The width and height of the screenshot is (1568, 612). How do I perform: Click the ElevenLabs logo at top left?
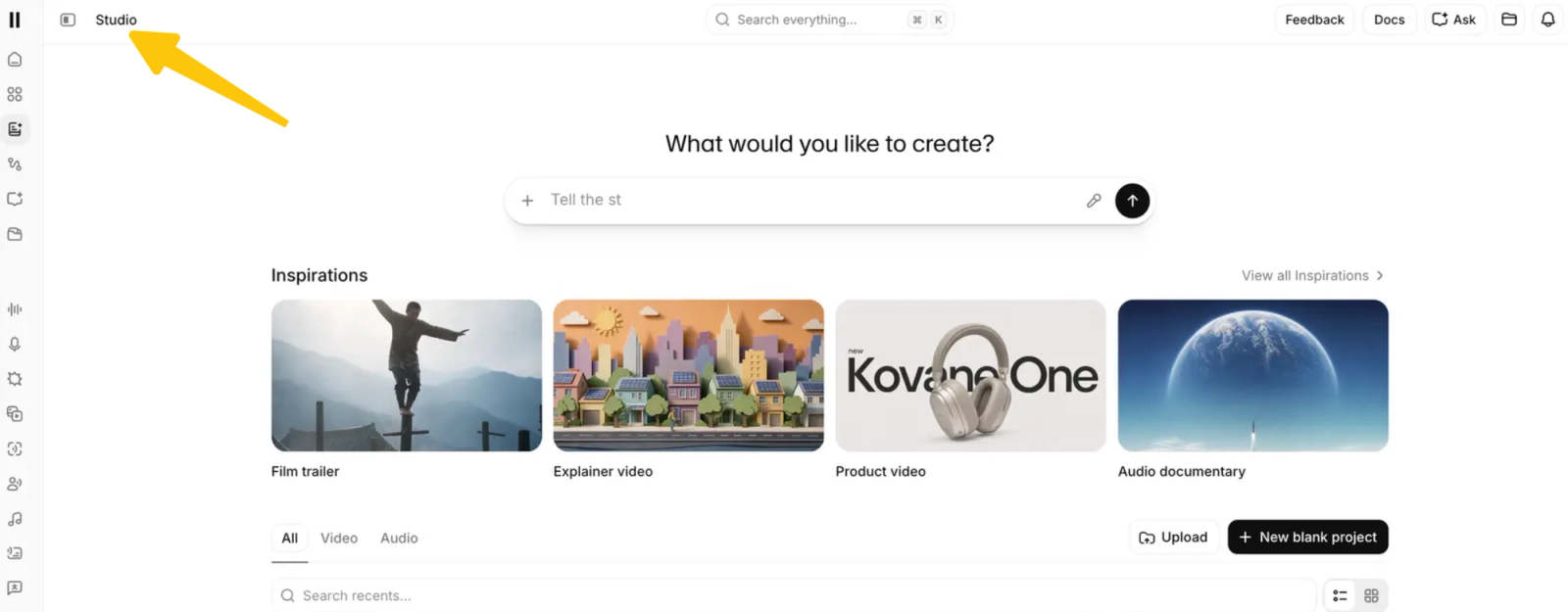click(x=15, y=20)
